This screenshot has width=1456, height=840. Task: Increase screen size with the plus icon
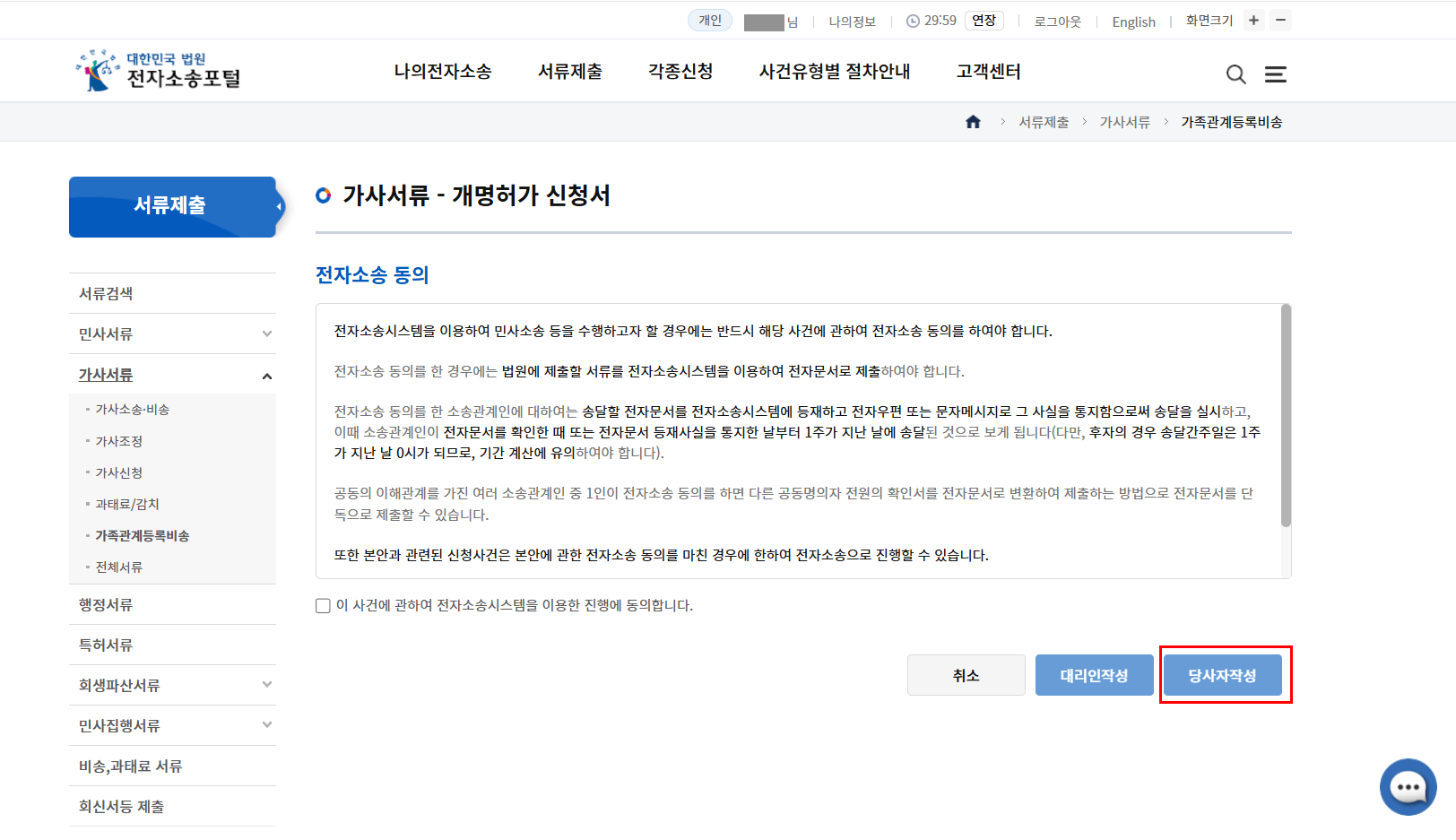tap(1253, 20)
